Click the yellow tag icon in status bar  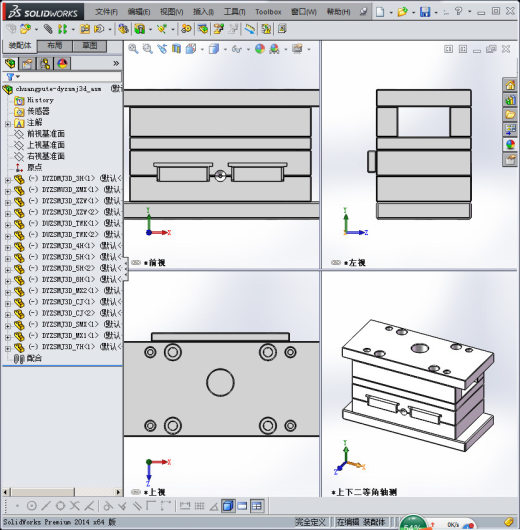(509, 522)
